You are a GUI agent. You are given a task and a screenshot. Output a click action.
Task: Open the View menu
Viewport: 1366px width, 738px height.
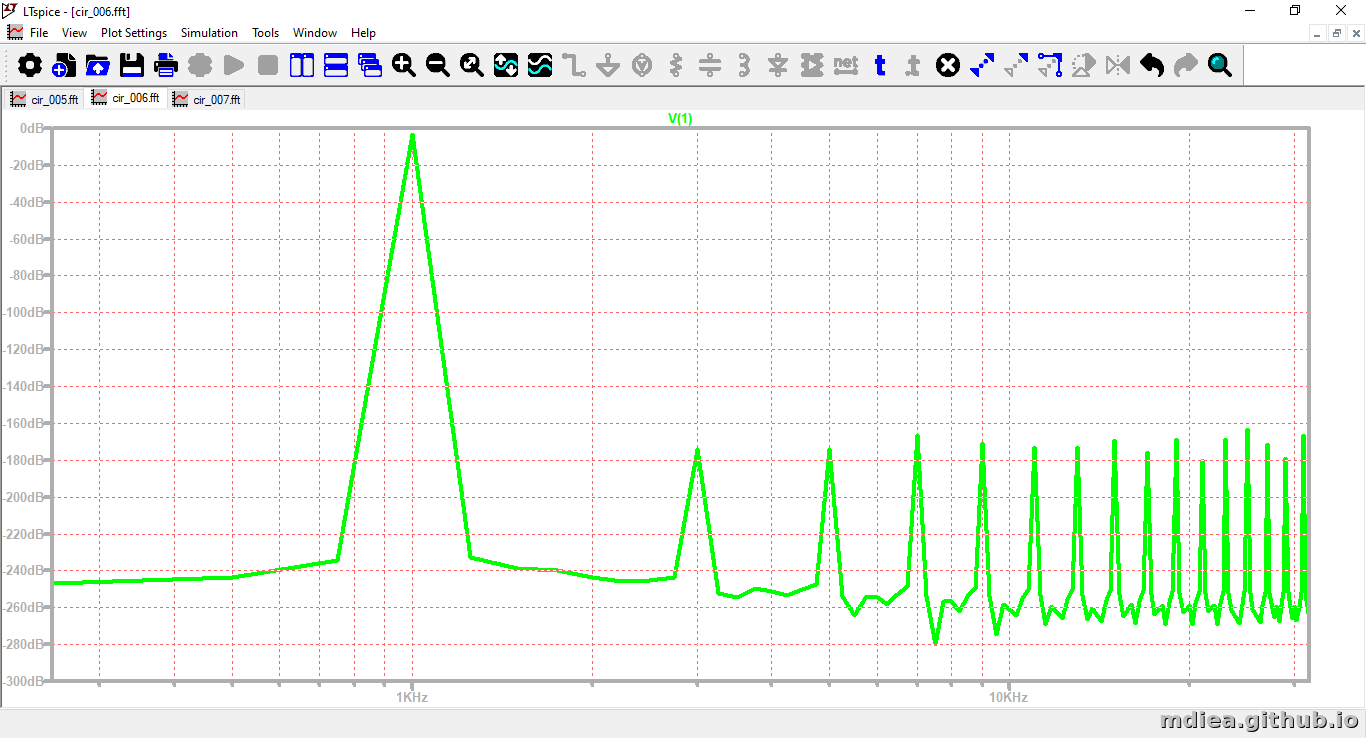tap(74, 33)
